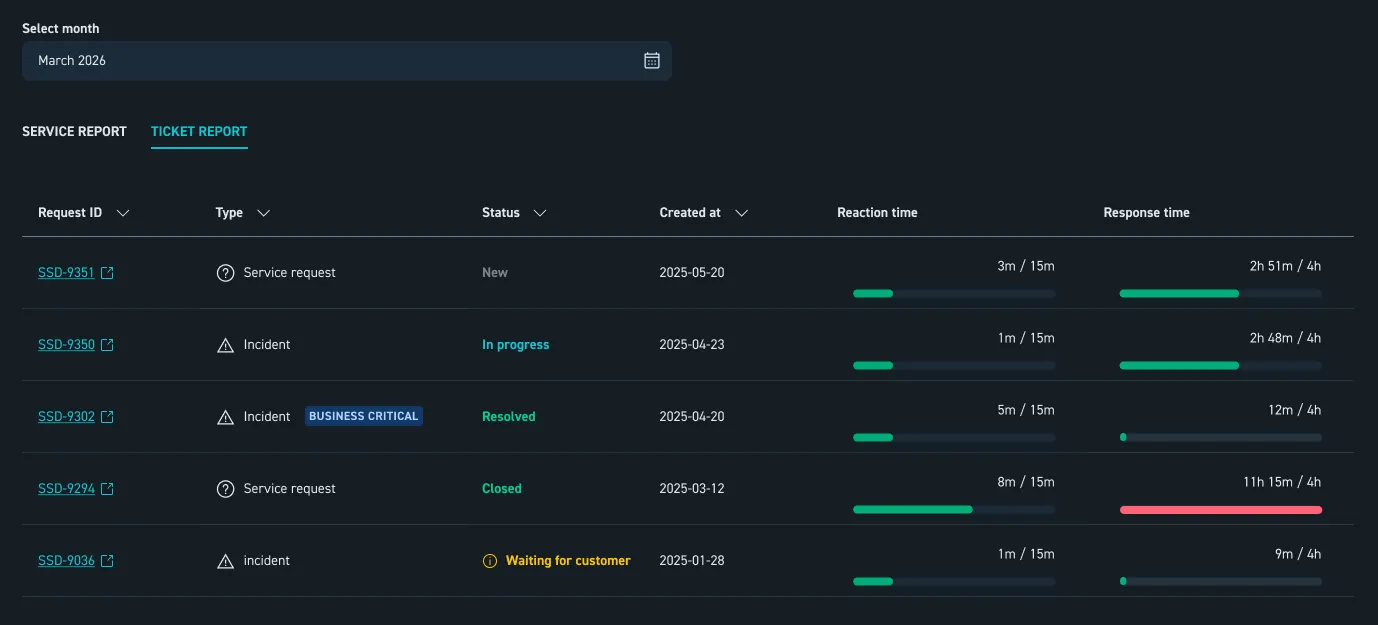This screenshot has height=625, width=1378.
Task: Open ticket SSD-9350 link
Action: point(66,345)
